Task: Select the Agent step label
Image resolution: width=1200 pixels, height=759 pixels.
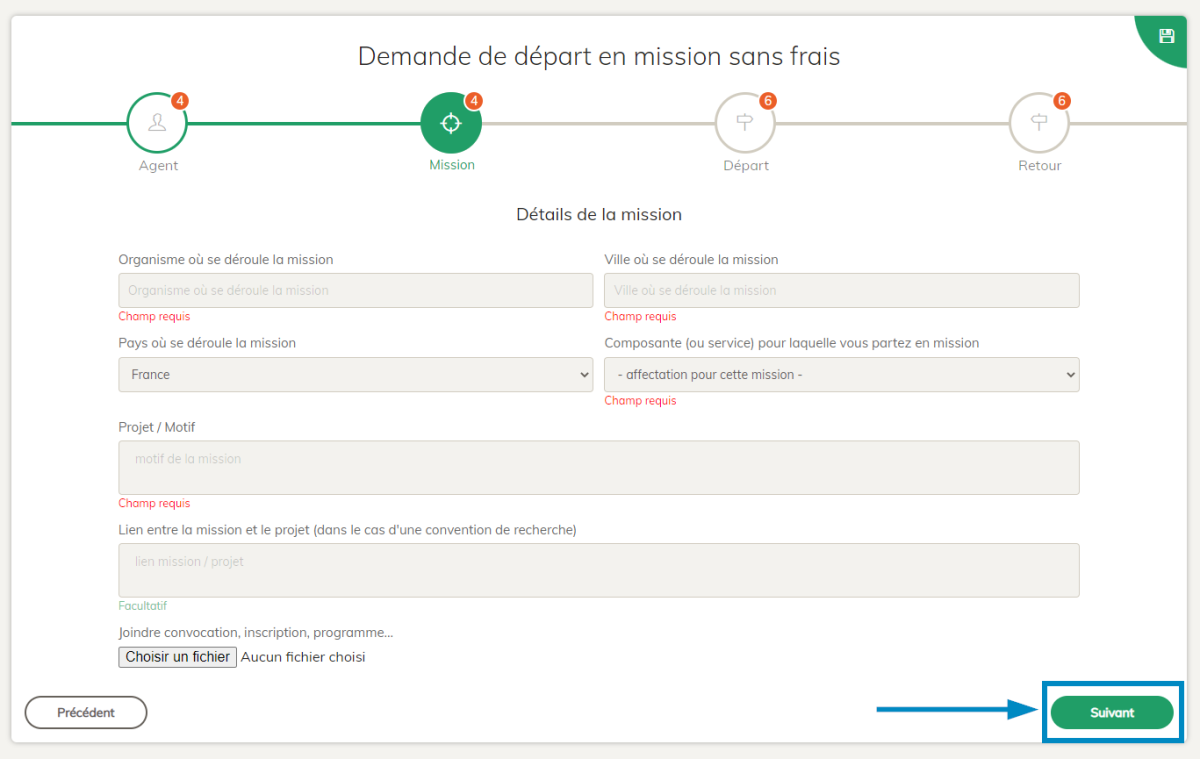Action: pyautogui.click(x=158, y=166)
